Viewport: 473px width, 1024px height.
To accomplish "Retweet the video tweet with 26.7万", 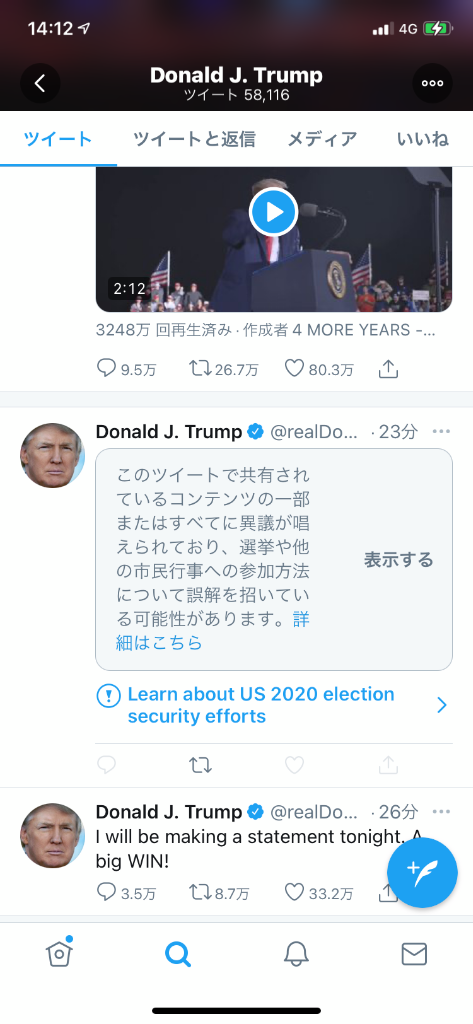I will click(200, 370).
